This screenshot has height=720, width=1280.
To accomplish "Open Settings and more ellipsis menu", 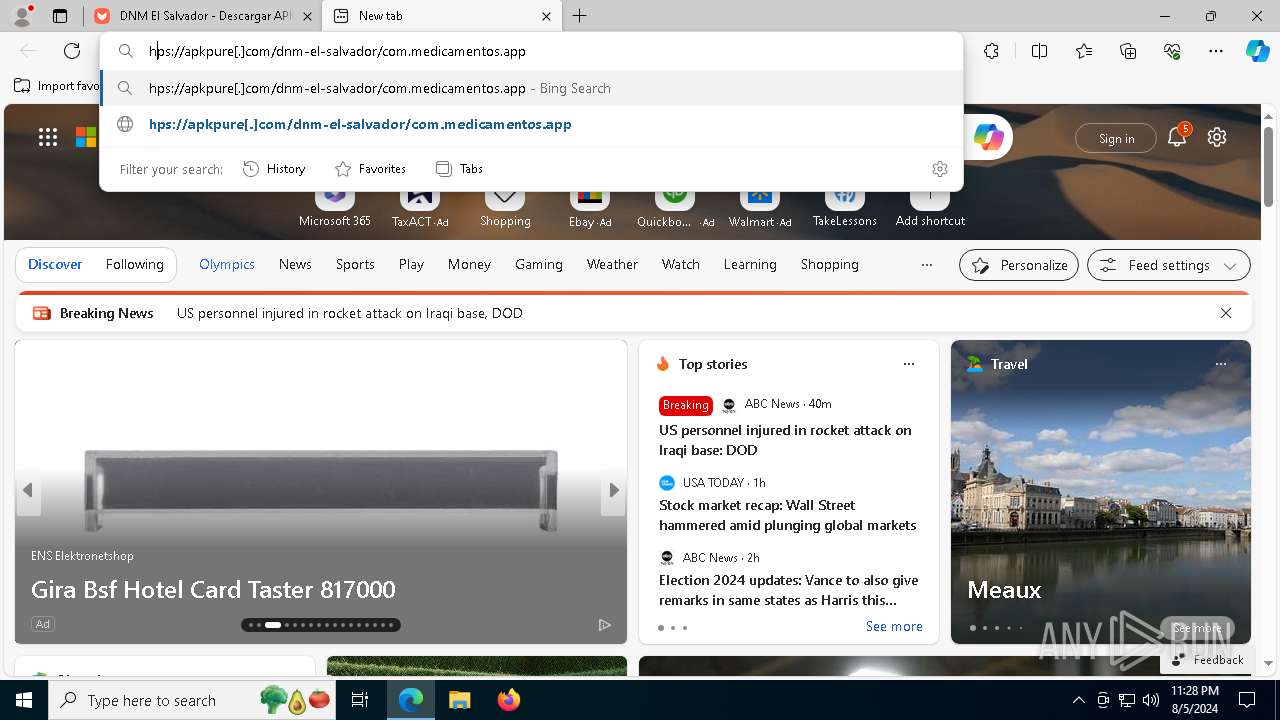I will 1216,51.
